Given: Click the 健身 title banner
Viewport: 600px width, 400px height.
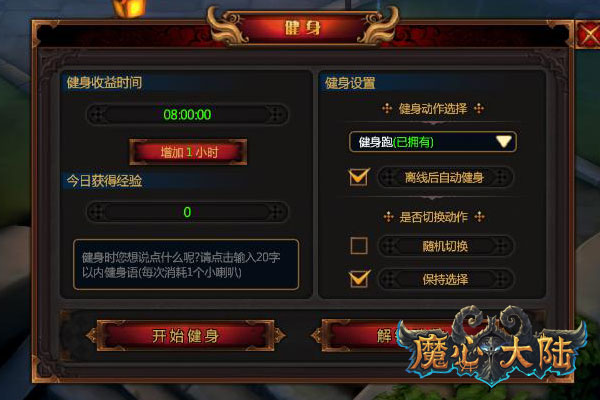Looking at the screenshot, I should [x=302, y=28].
